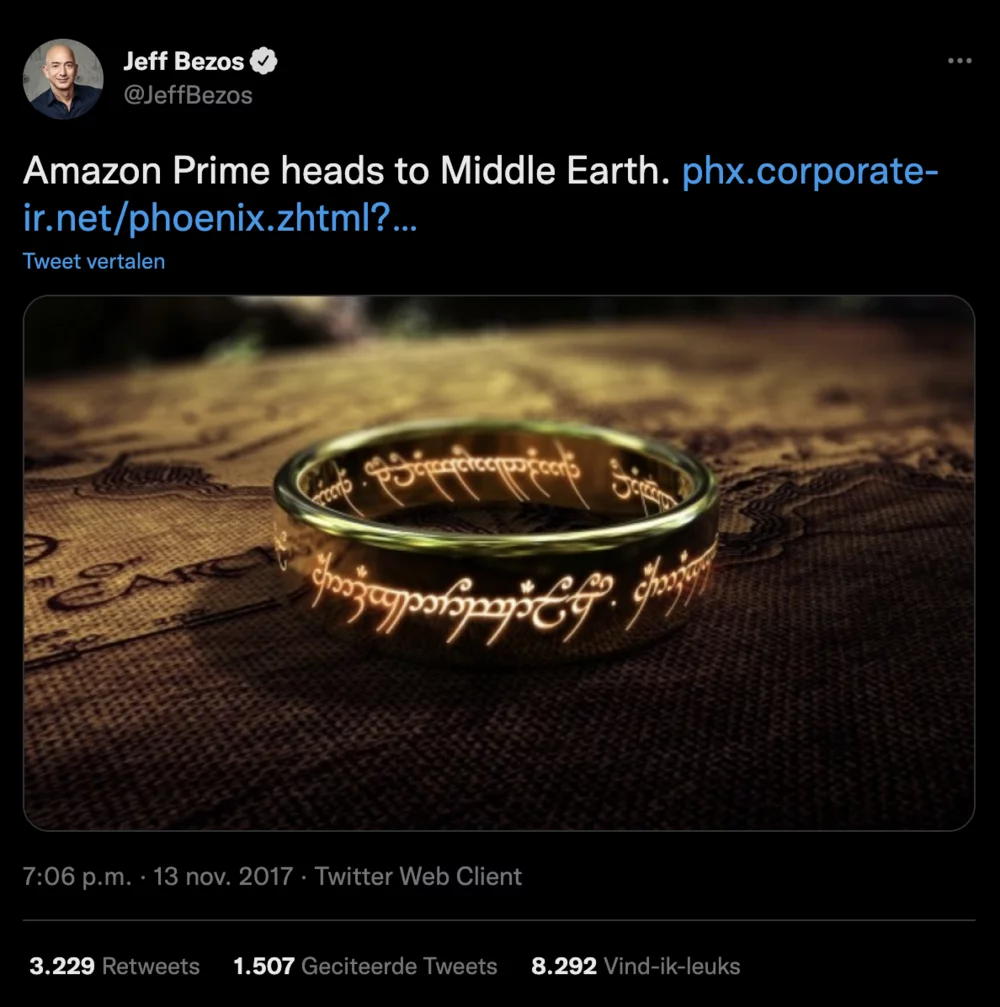Image resolution: width=1000 pixels, height=1007 pixels.
Task: Open Jeff Bezos's profile picture
Action: click(63, 80)
